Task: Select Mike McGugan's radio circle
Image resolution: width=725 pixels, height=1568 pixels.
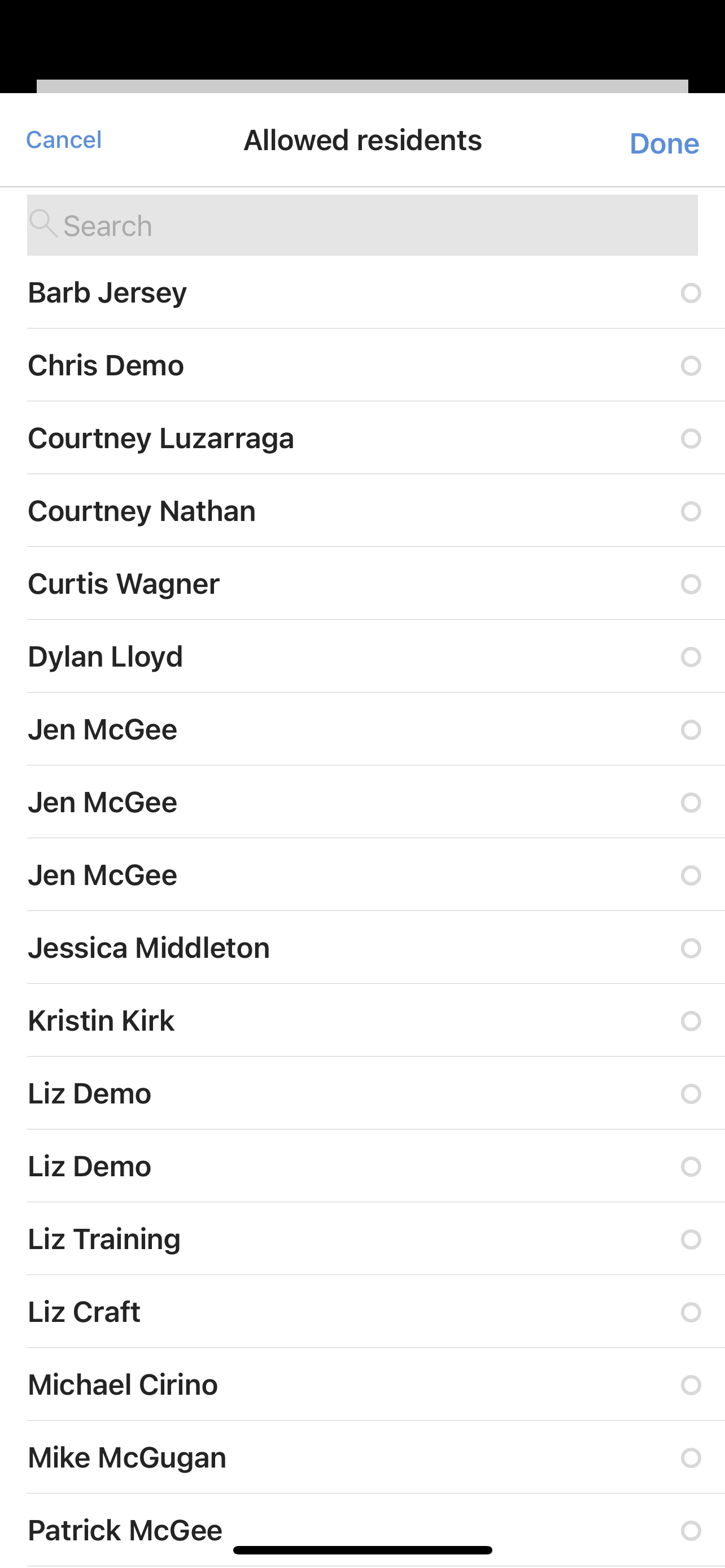Action: (x=691, y=1458)
